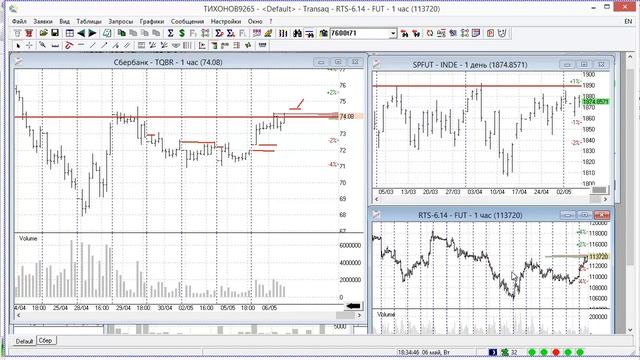Click the green right arrow toolbar icon
Screen dimensions: 640x360
tap(93, 33)
